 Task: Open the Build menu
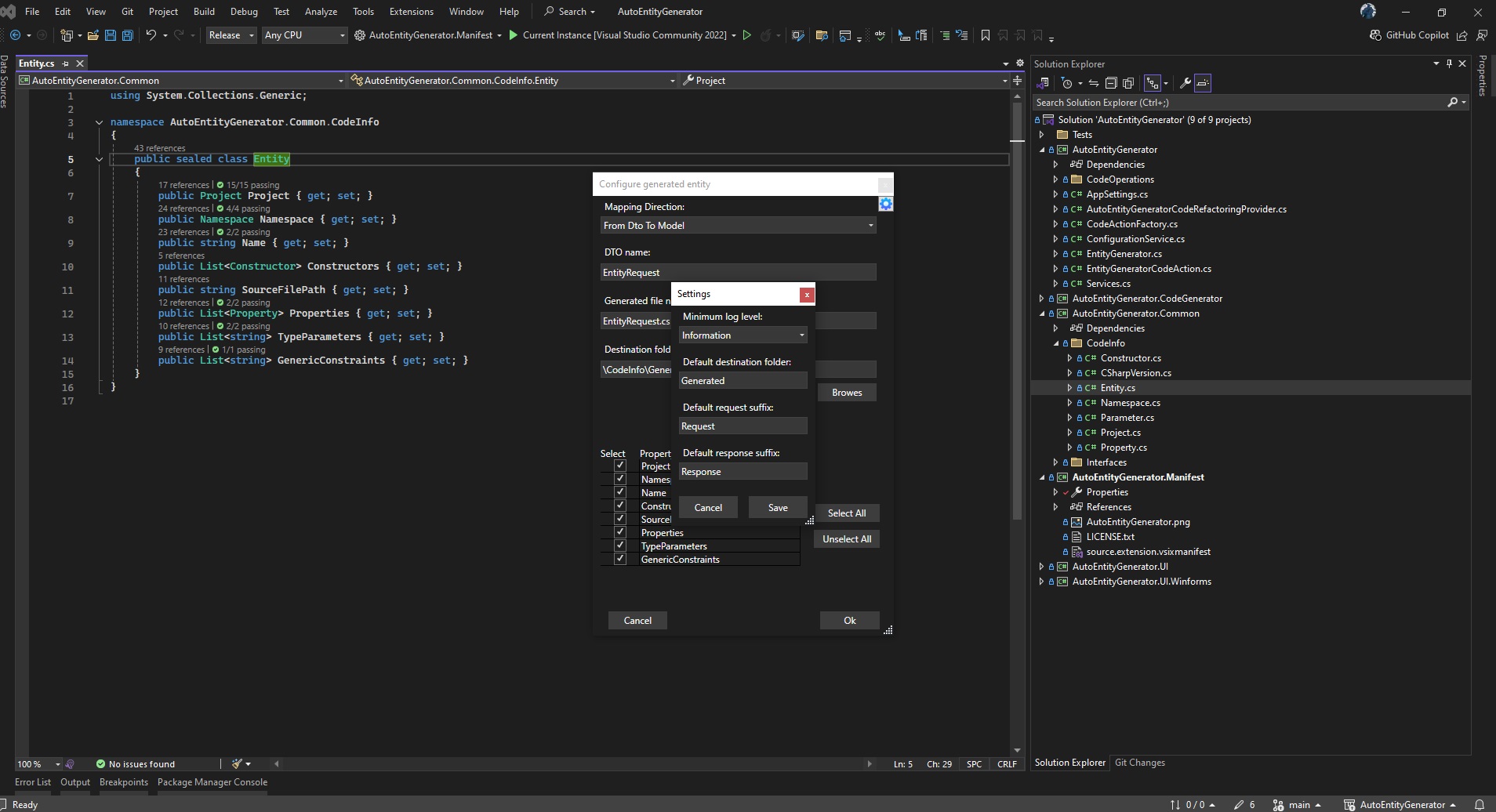point(204,12)
